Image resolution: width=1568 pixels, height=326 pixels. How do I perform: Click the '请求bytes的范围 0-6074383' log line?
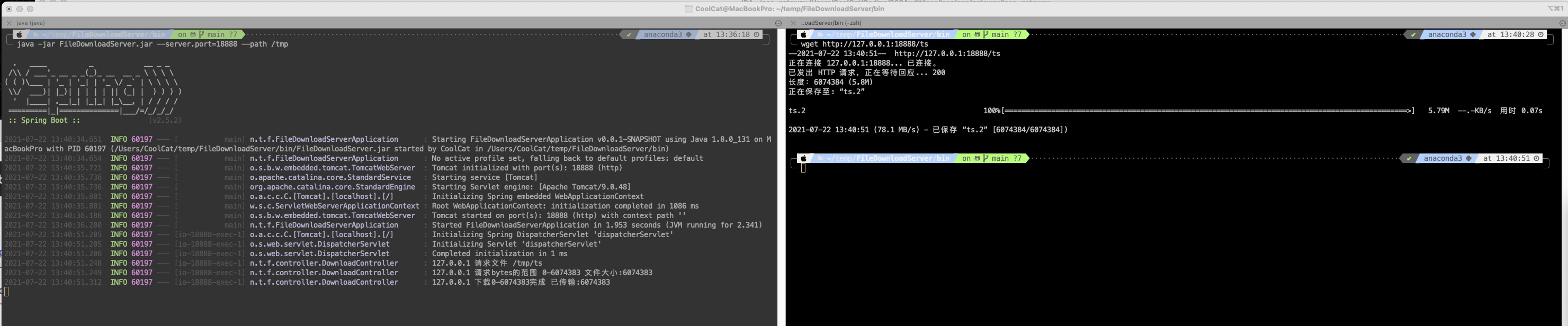(542, 273)
